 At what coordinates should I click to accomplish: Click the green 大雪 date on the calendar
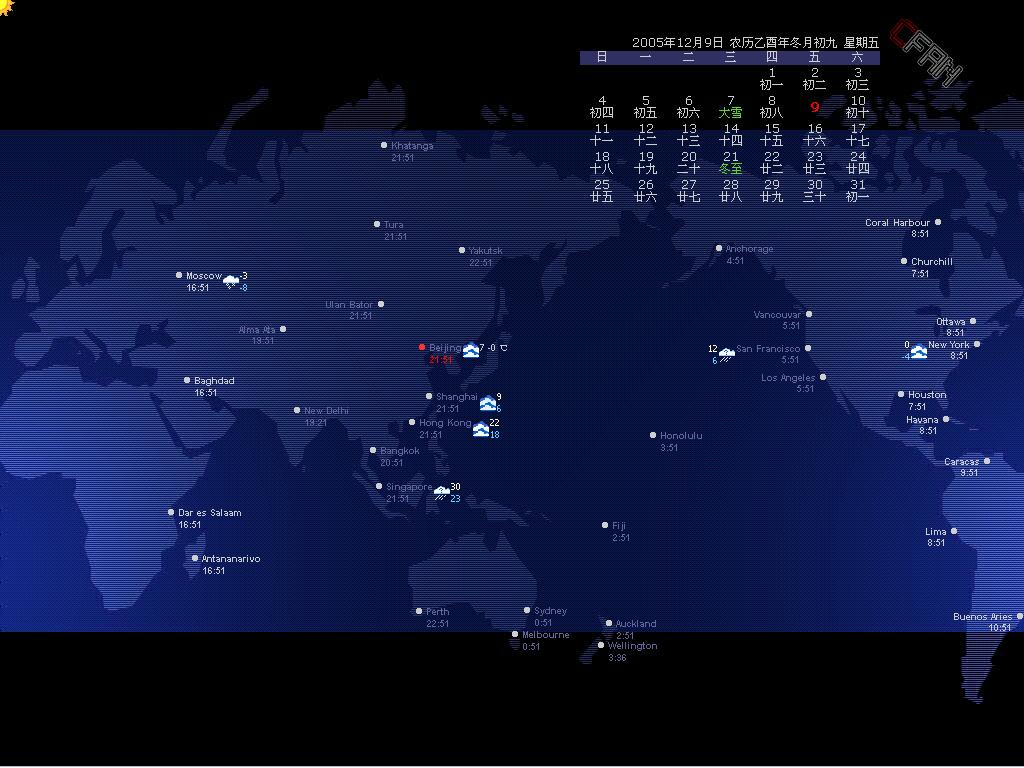click(x=730, y=113)
